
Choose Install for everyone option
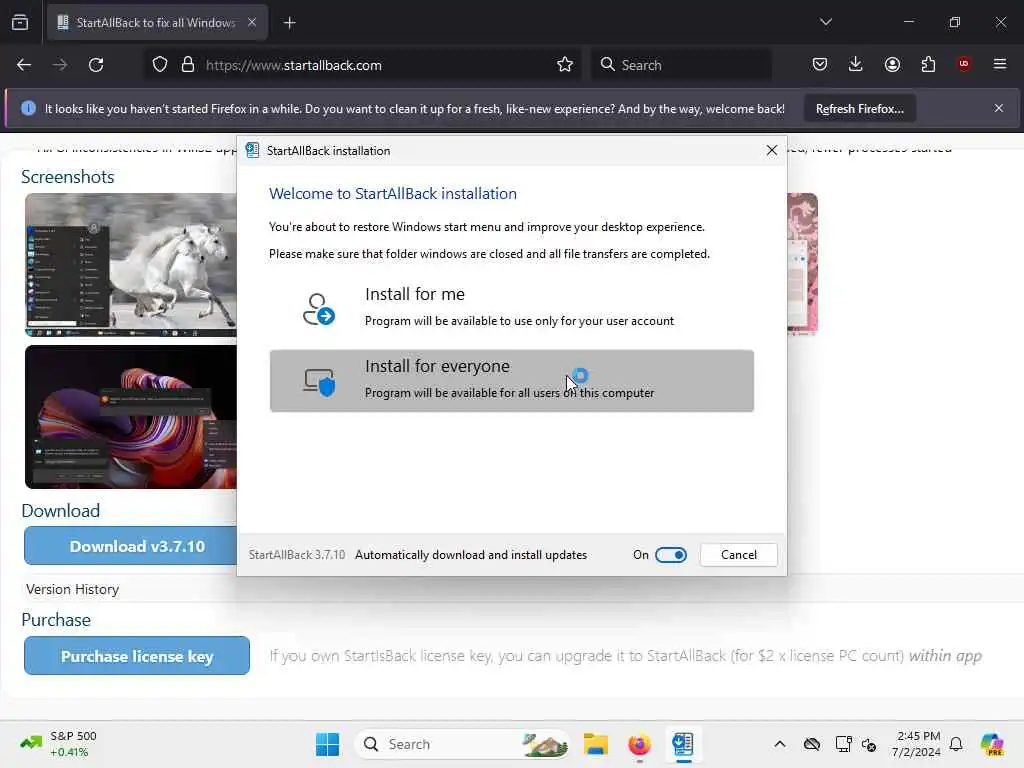[511, 381]
